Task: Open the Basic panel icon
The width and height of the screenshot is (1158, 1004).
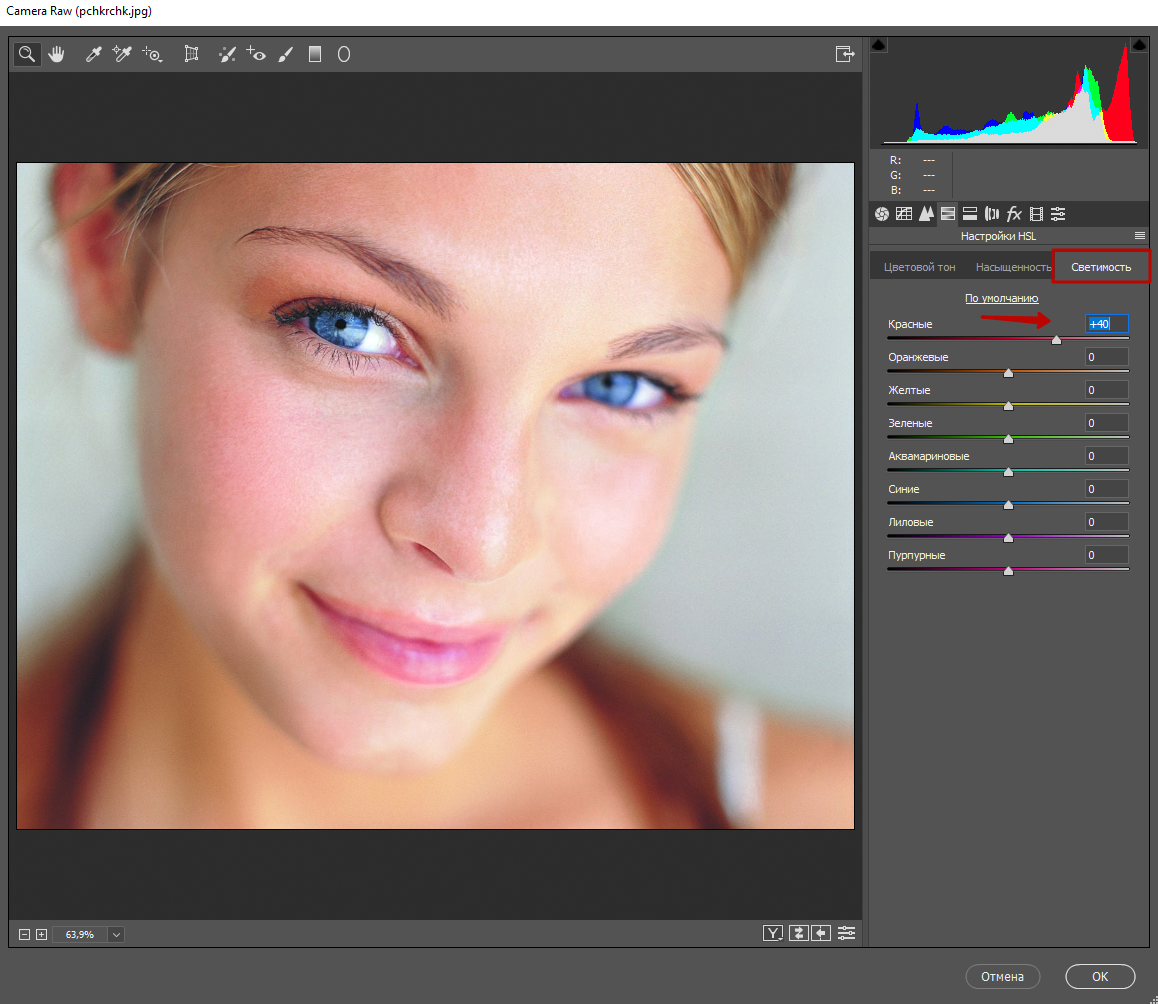Action: pyautogui.click(x=882, y=214)
